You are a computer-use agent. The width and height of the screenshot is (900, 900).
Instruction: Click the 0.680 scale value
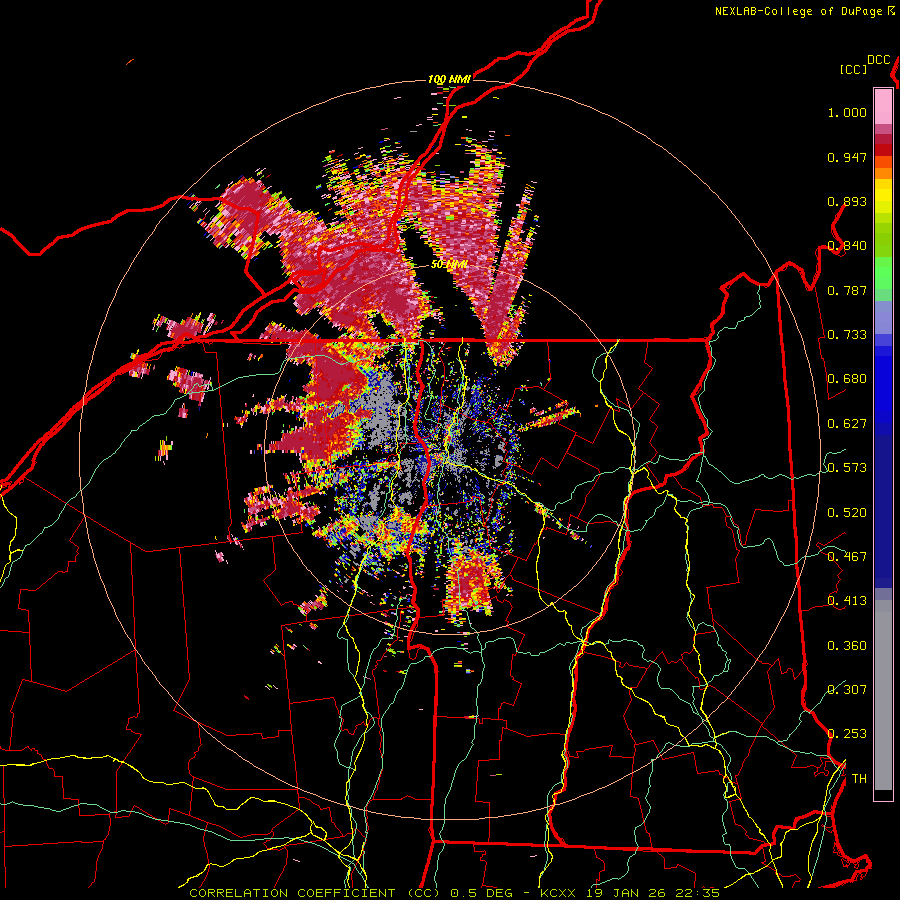point(847,379)
